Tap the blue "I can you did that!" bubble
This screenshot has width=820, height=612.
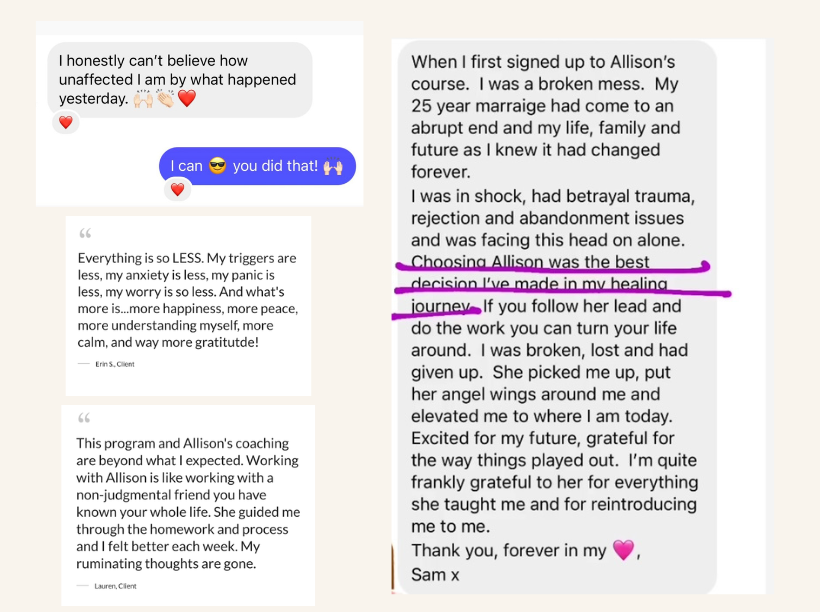(257, 166)
